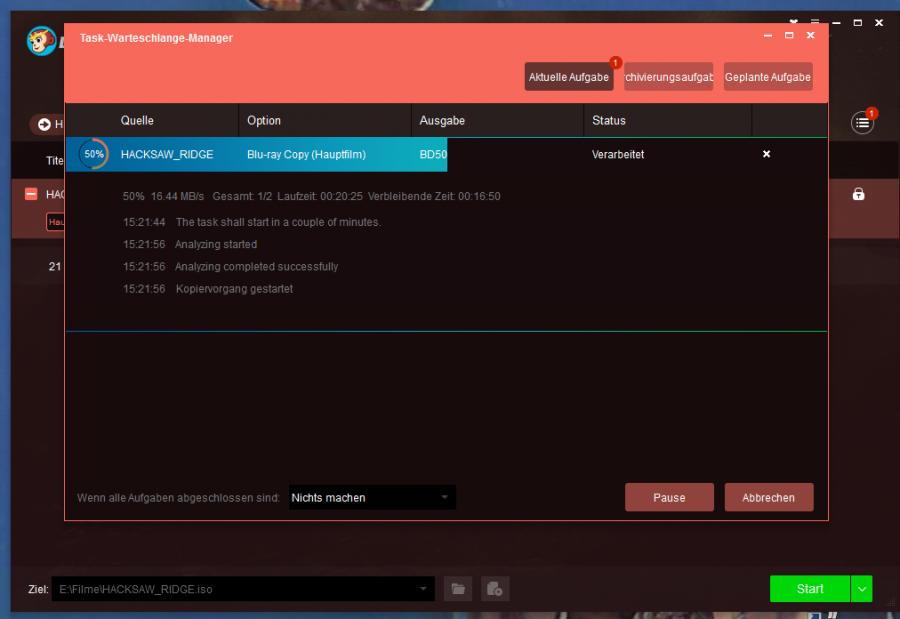Minimize the Task-Warteschlange-Manager dialog
The width and height of the screenshot is (900, 619).
click(767, 36)
